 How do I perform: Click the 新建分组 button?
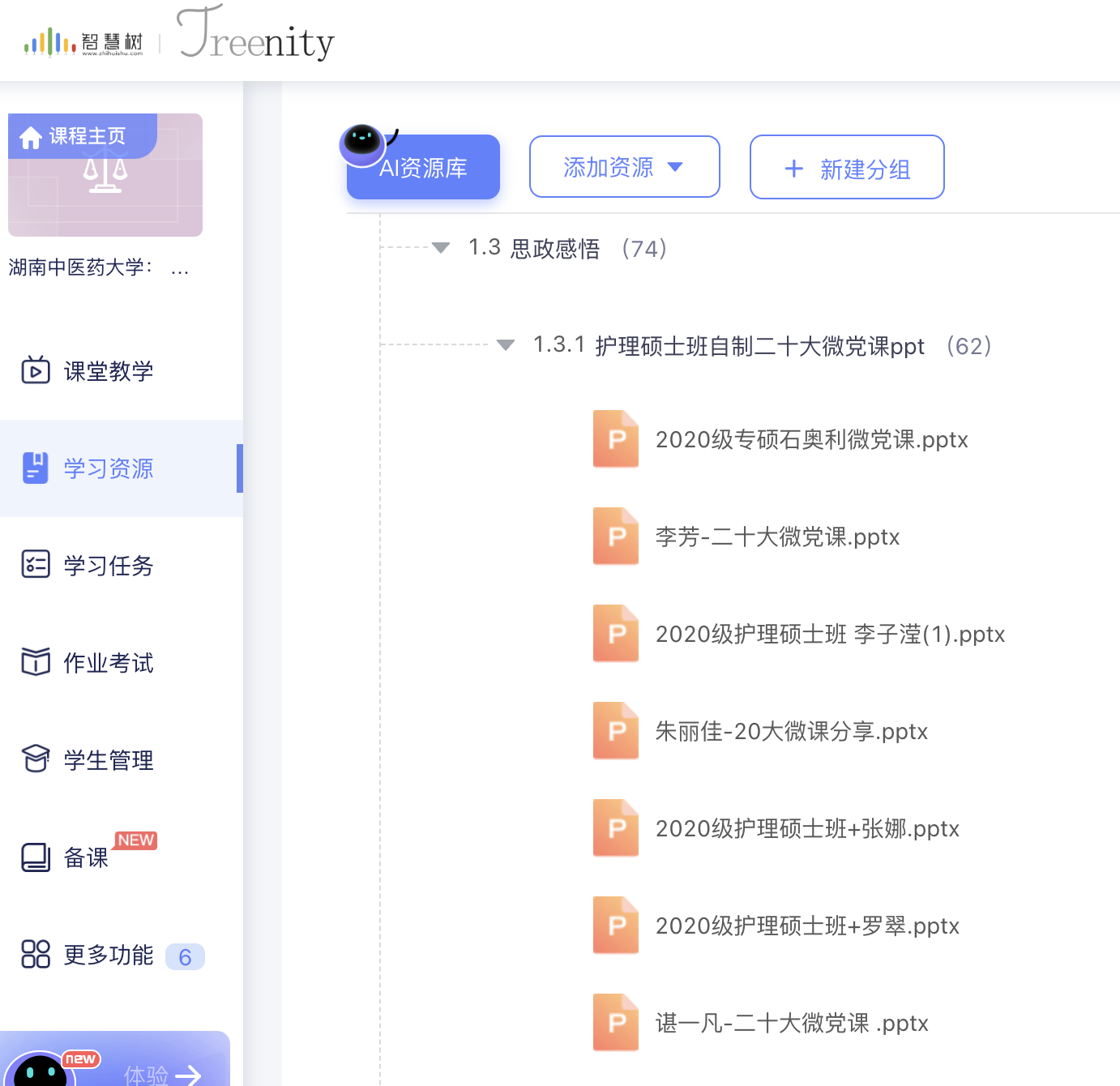[847, 168]
